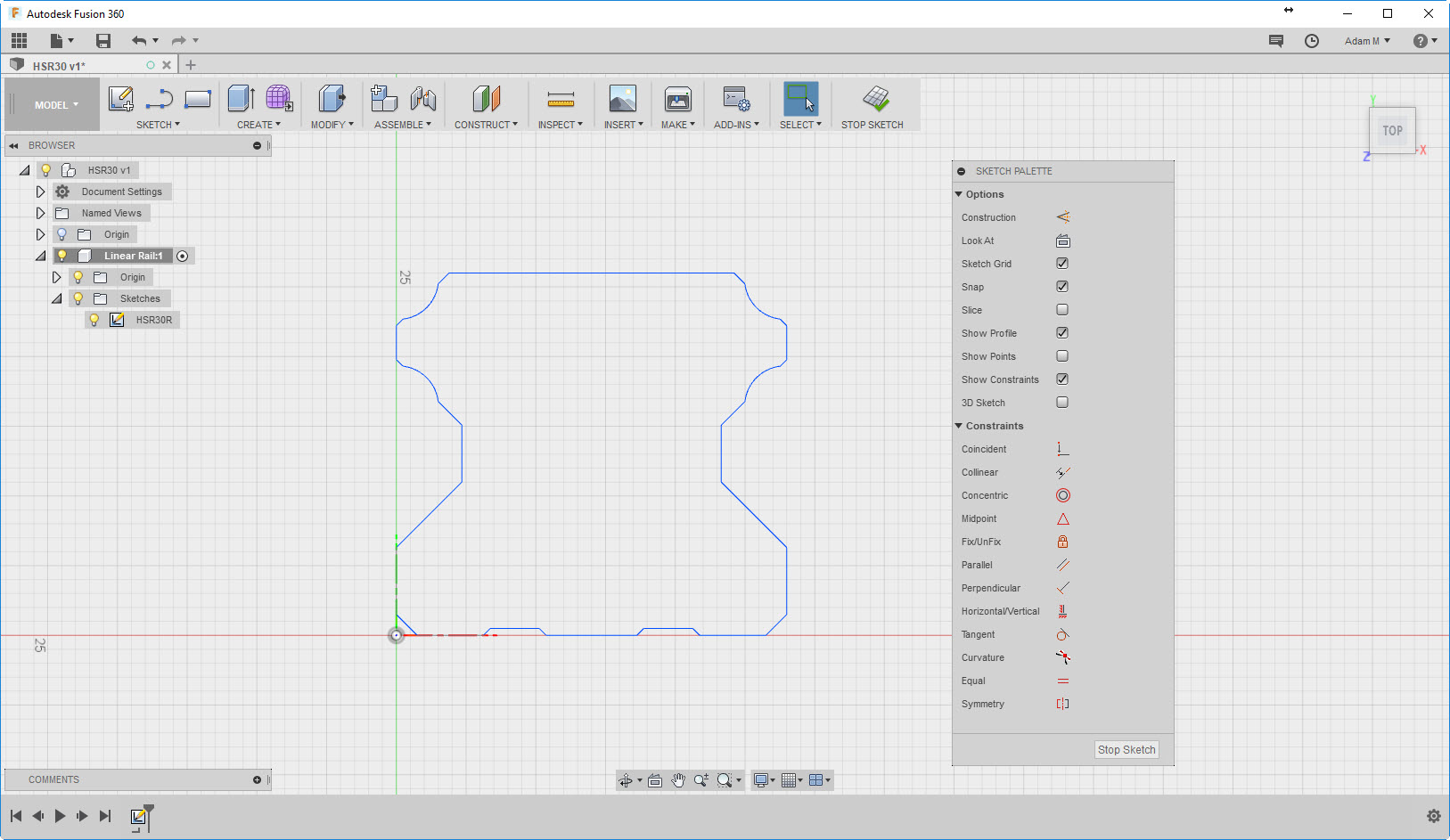The image size is (1450, 840).
Task: Click the Pan hand icon in navigation bar
Action: [678, 780]
